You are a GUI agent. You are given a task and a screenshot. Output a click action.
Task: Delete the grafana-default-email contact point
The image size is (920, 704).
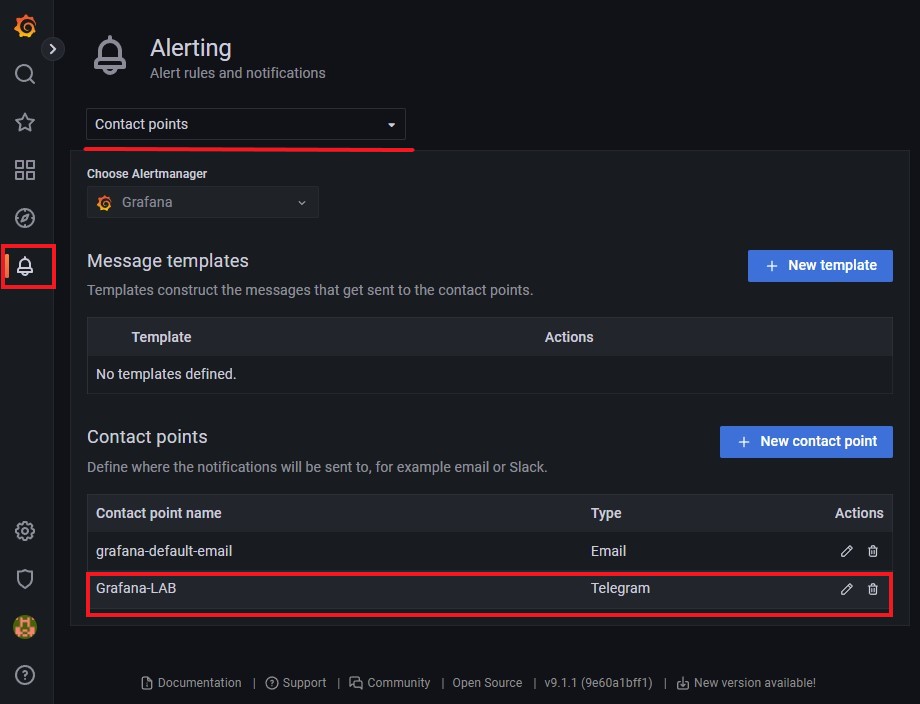click(x=873, y=551)
